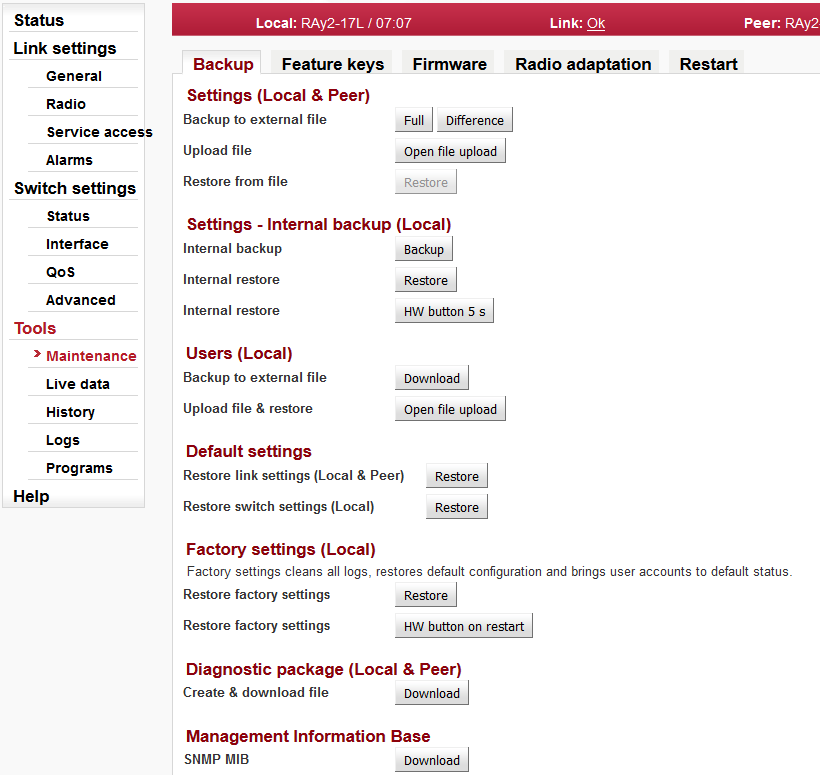Select QoS under Switch settings

[60, 272]
